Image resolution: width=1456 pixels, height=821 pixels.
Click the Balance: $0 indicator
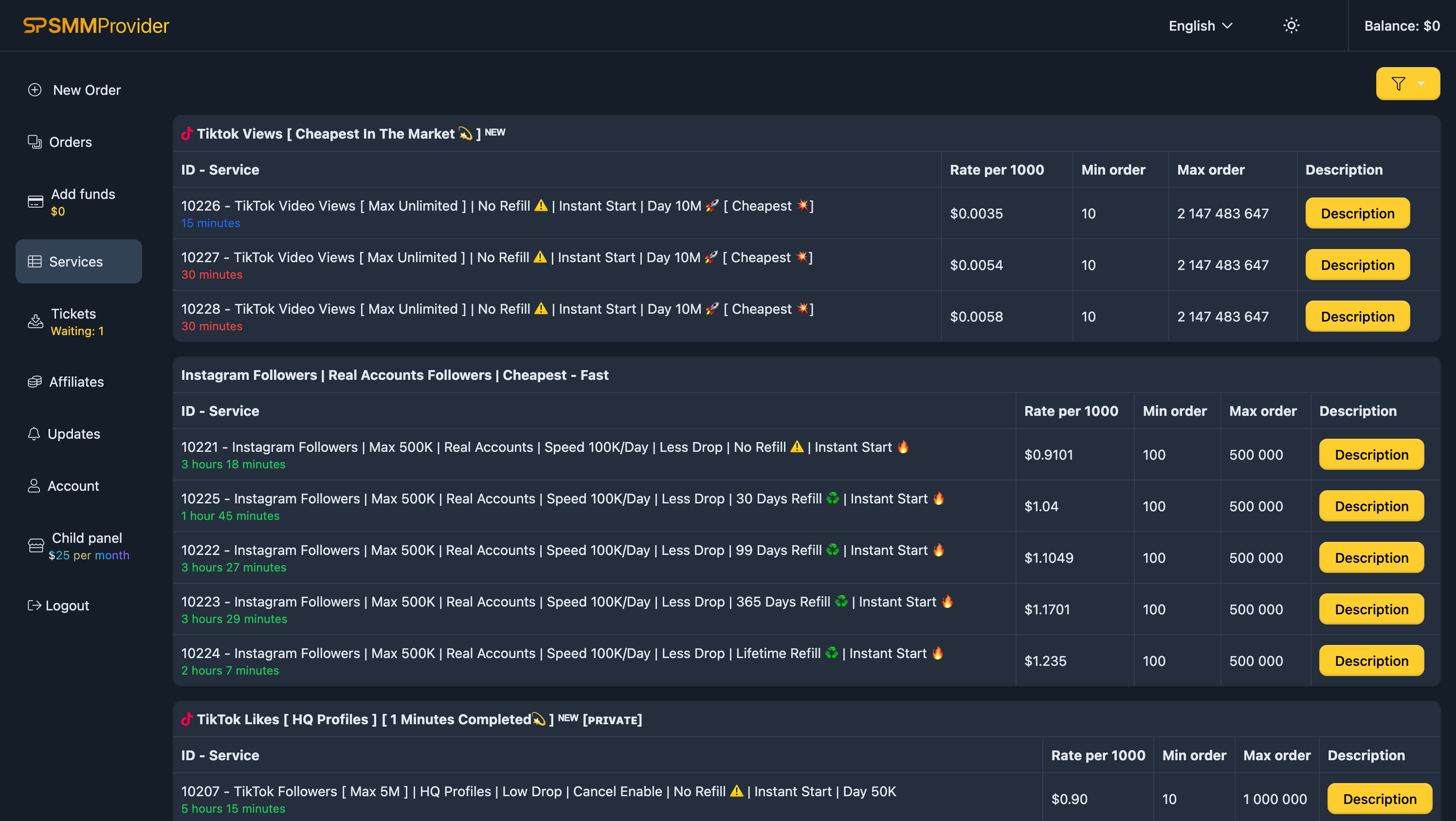pyautogui.click(x=1401, y=26)
